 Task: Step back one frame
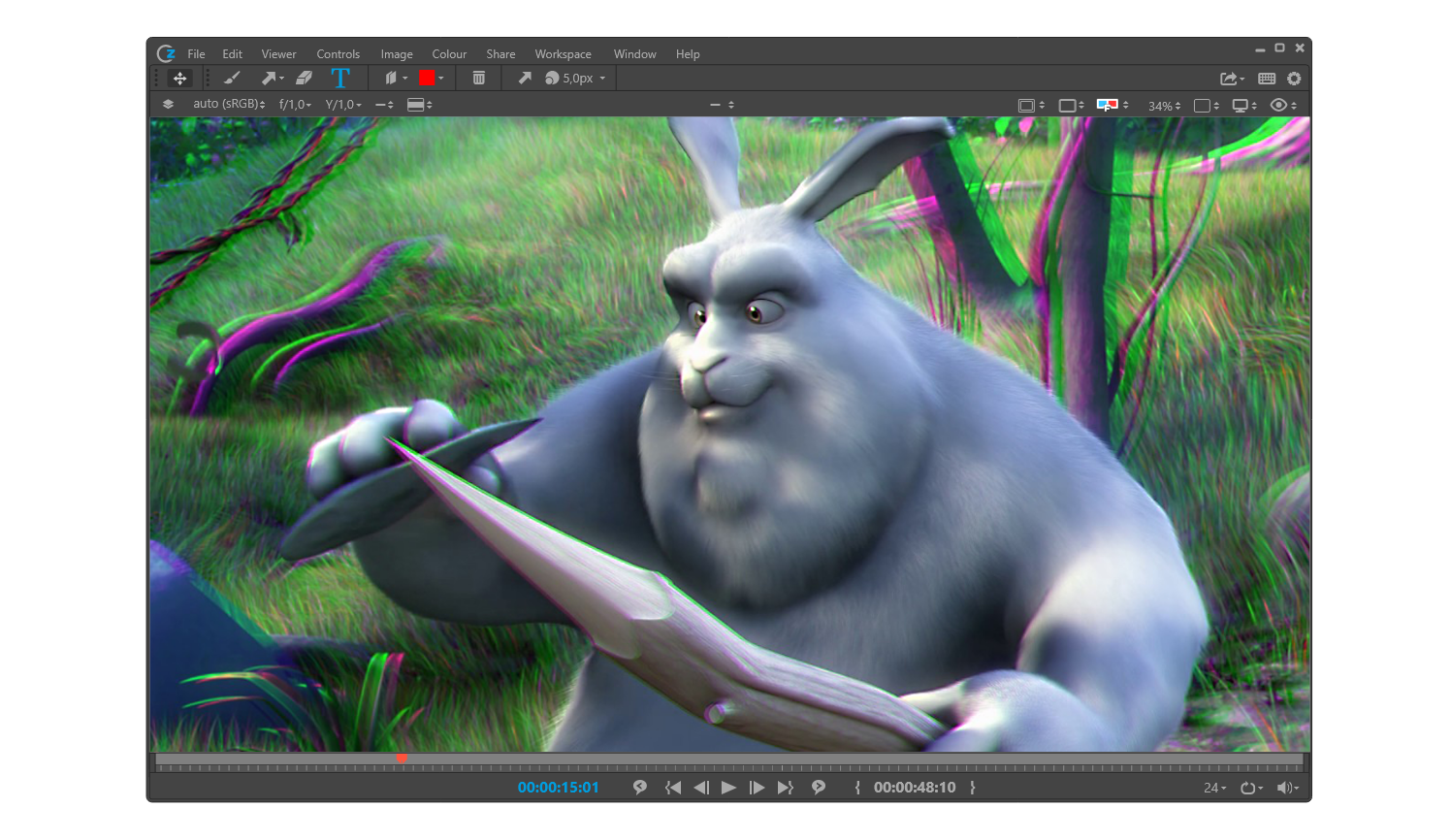click(701, 788)
